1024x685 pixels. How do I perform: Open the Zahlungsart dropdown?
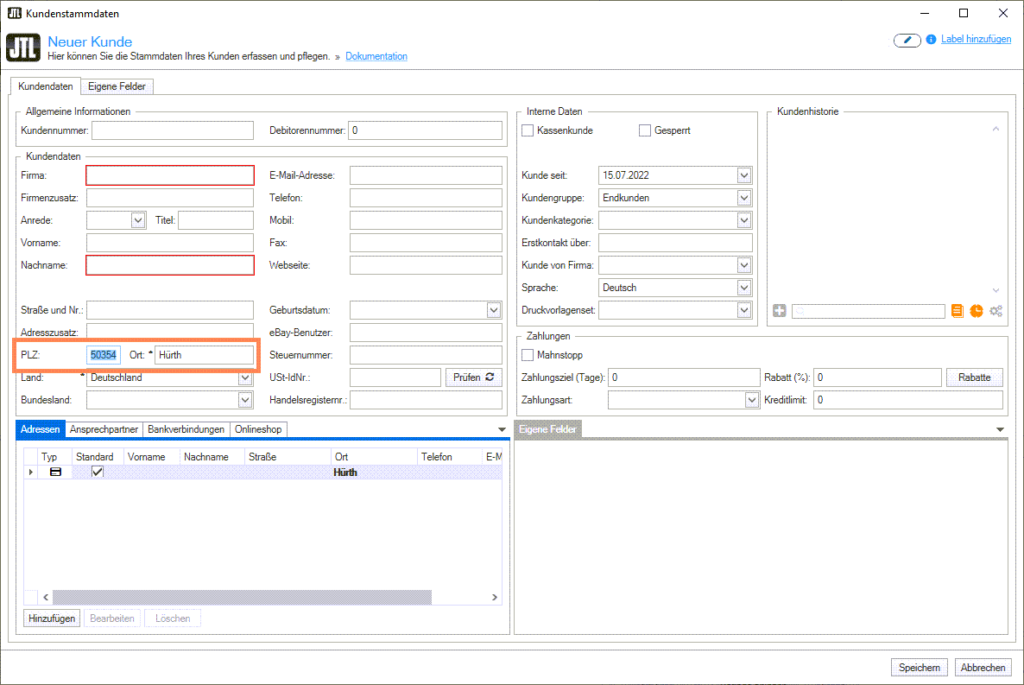pyautogui.click(x=752, y=400)
